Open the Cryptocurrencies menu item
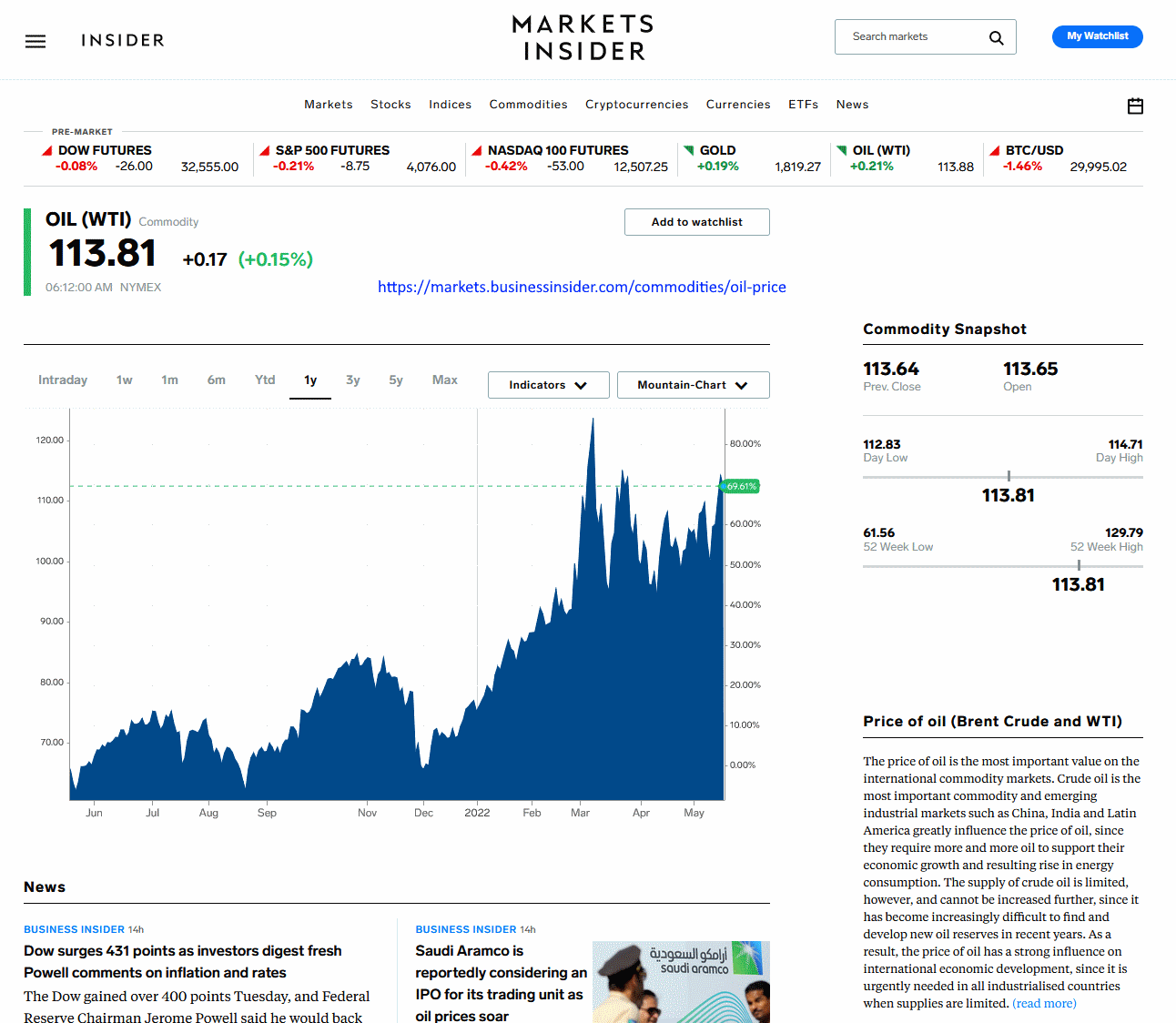Viewport: 1176px width, 1023px height. [x=637, y=105]
